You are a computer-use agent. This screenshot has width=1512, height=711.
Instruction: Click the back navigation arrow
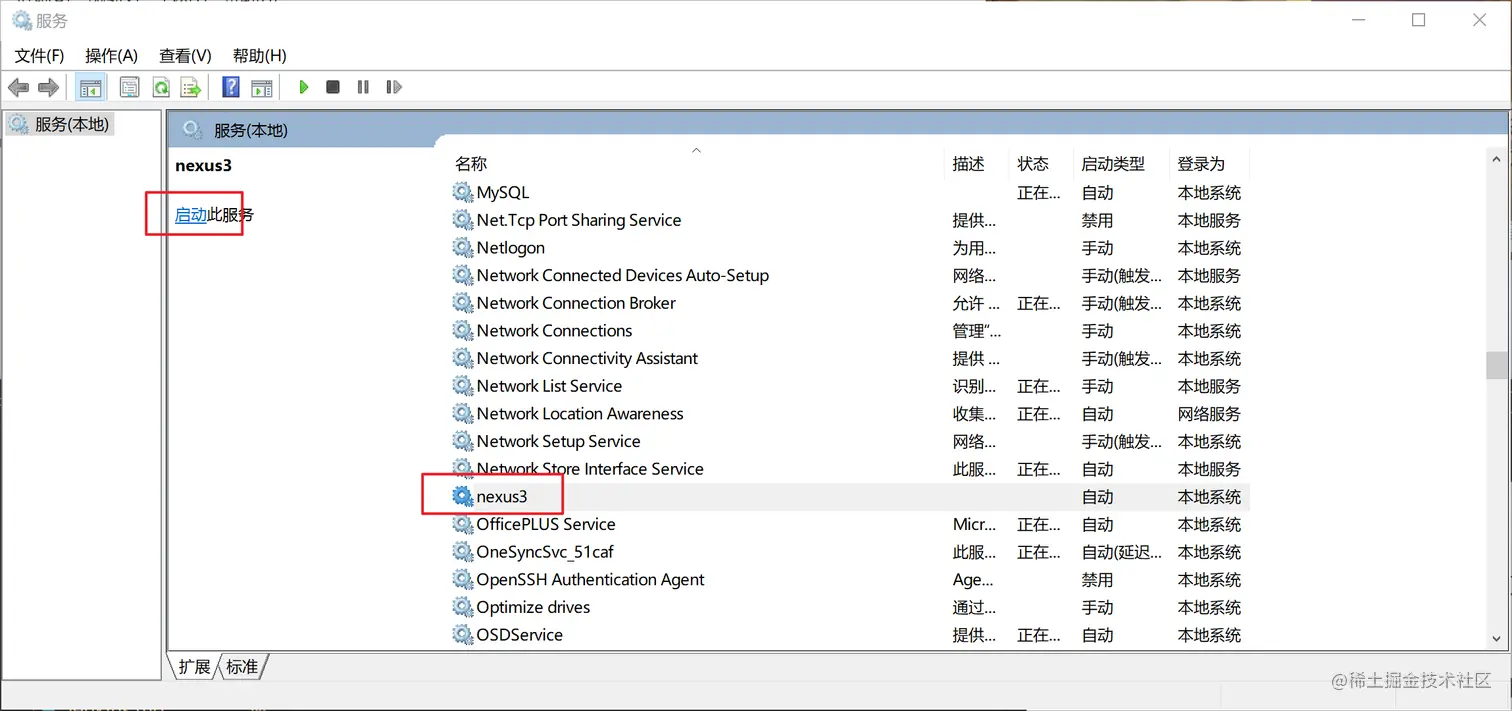point(18,87)
